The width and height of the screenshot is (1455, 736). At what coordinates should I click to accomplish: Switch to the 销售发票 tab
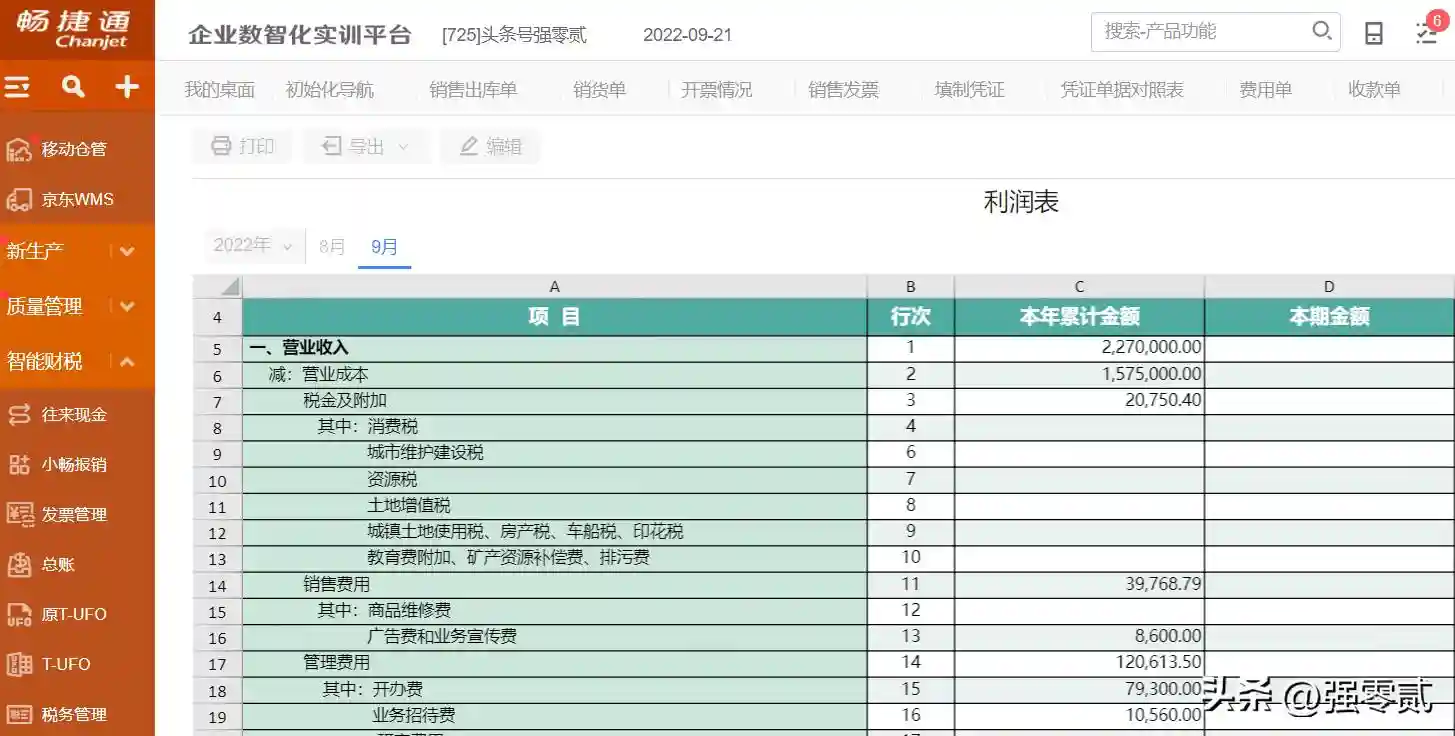click(843, 90)
